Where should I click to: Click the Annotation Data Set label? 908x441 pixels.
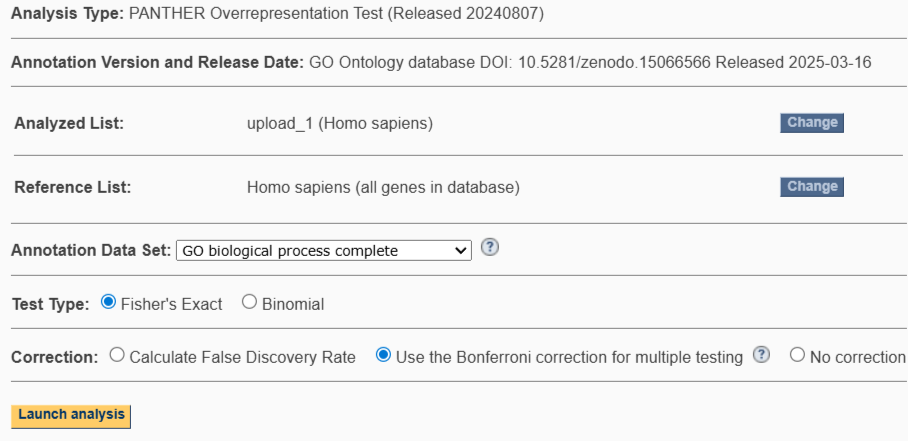[x=91, y=250]
